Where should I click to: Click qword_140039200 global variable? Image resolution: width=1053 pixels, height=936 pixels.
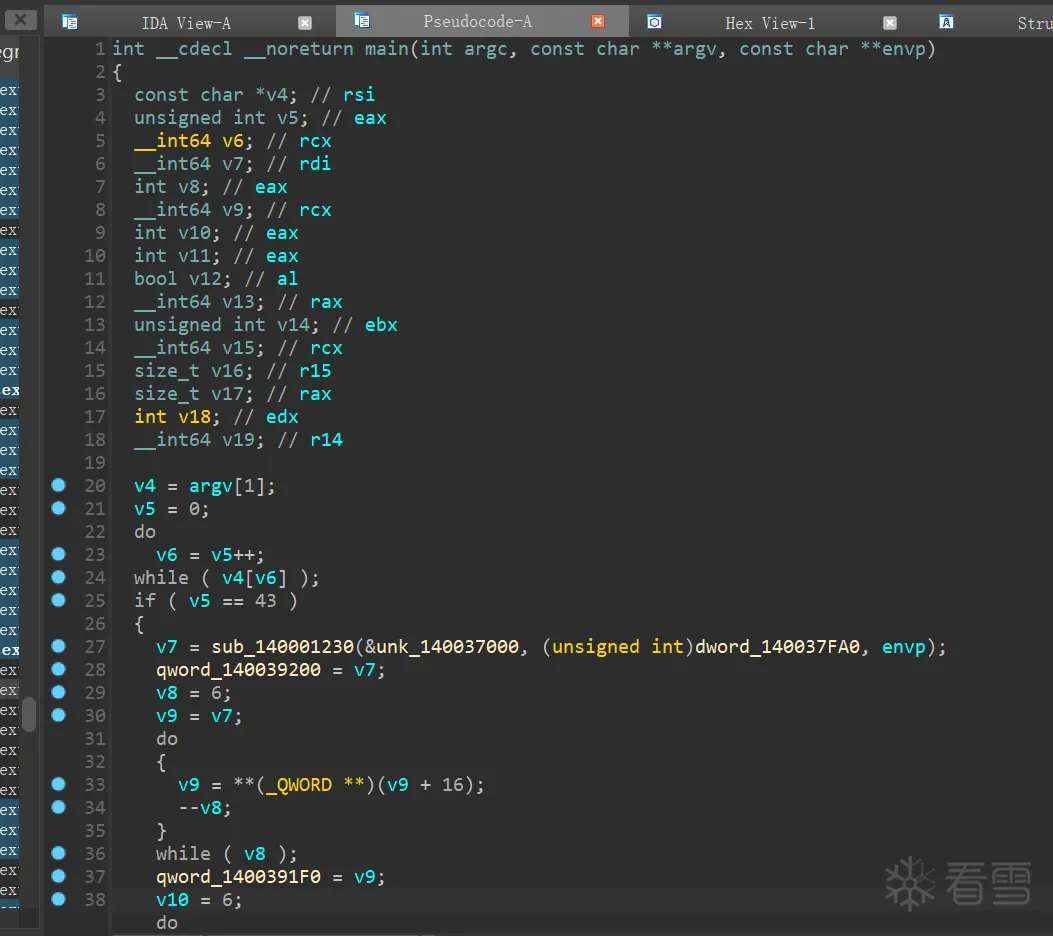click(x=238, y=669)
